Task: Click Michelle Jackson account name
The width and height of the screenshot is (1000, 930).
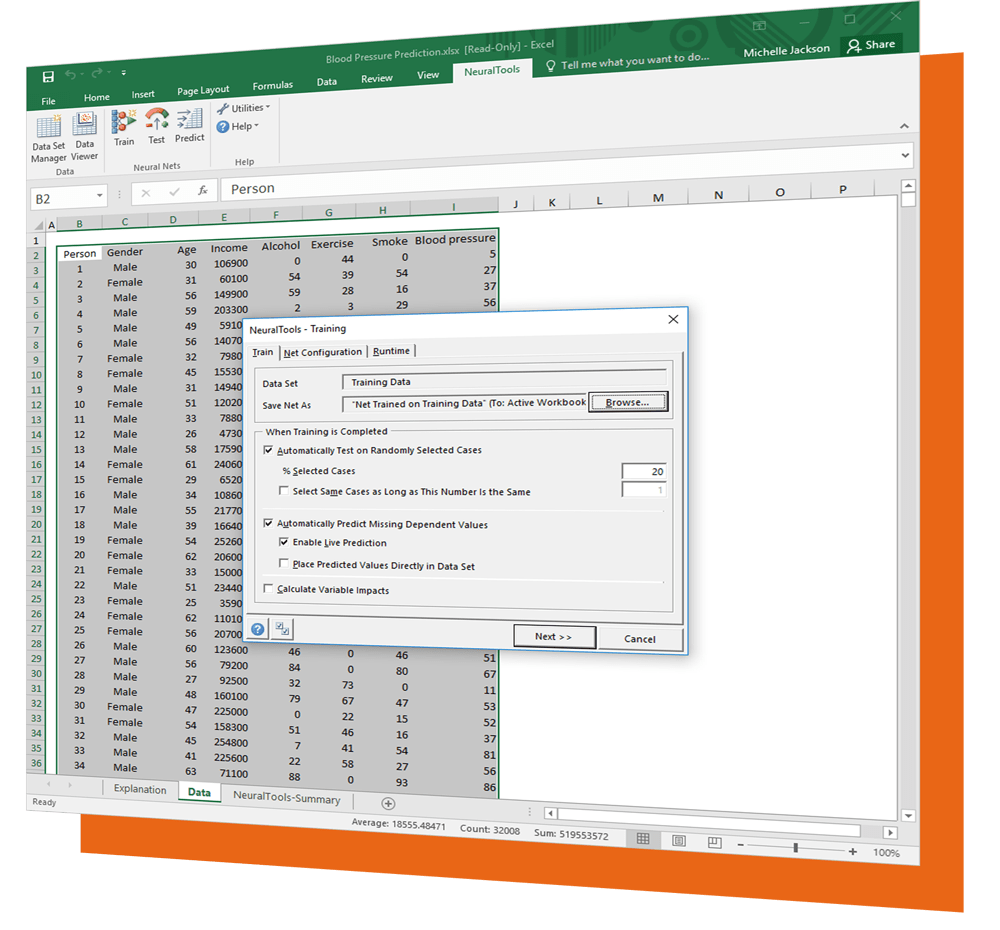Action: (786, 50)
